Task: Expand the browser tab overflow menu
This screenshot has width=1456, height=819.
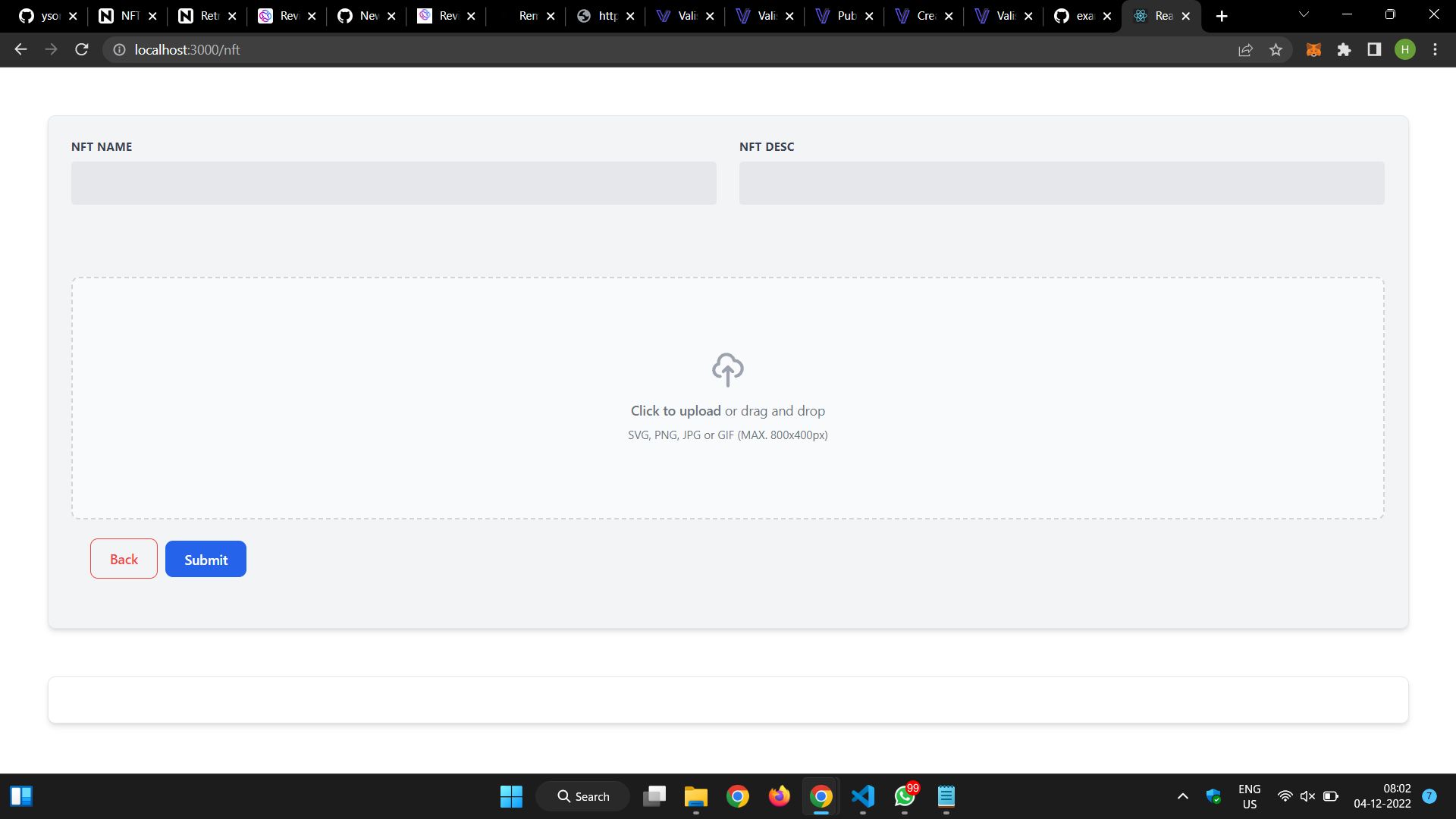Action: pyautogui.click(x=1303, y=15)
